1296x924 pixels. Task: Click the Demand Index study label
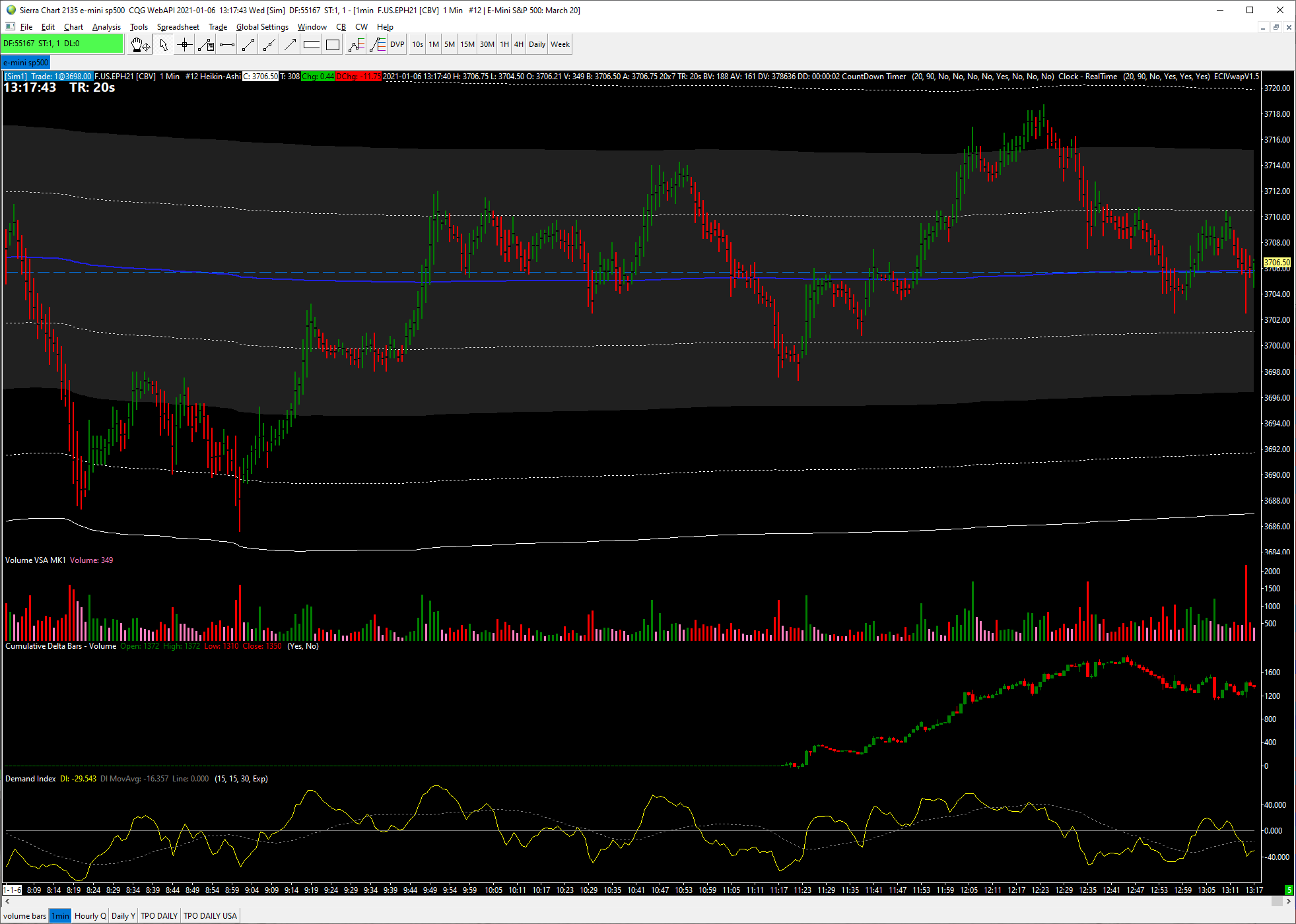tap(30, 779)
